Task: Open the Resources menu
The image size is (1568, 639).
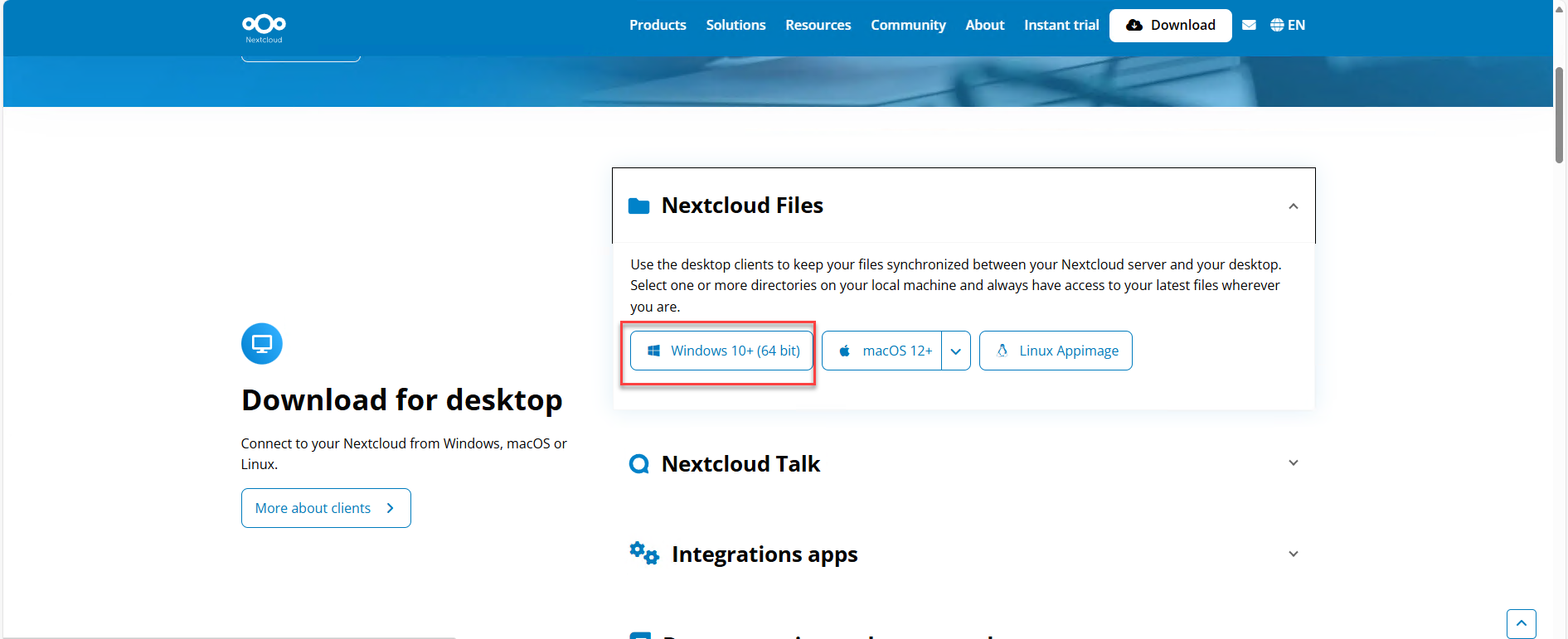Action: [x=818, y=25]
